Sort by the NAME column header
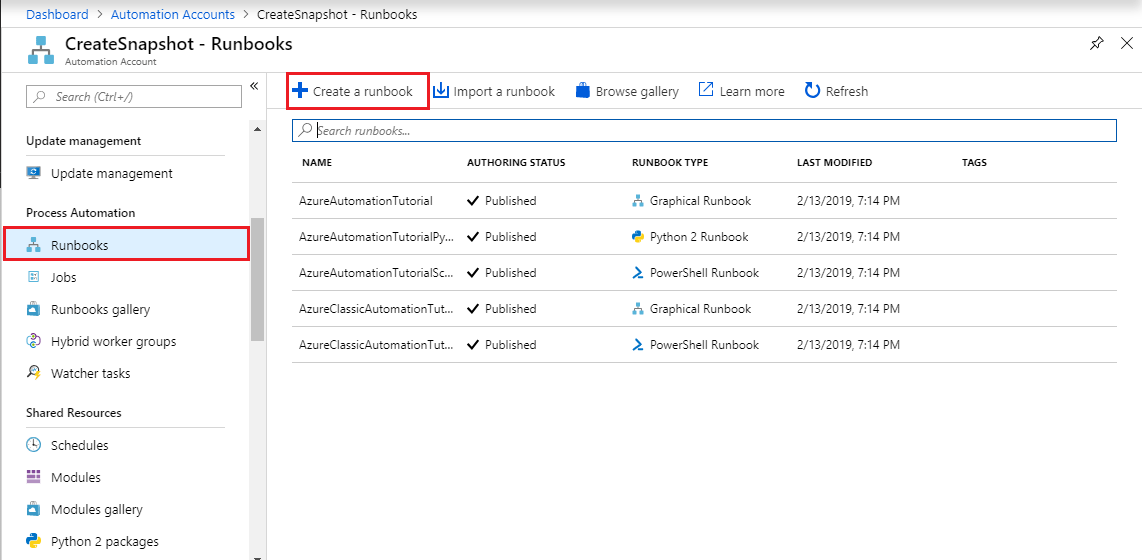Image resolution: width=1142 pixels, height=560 pixels. [317, 162]
